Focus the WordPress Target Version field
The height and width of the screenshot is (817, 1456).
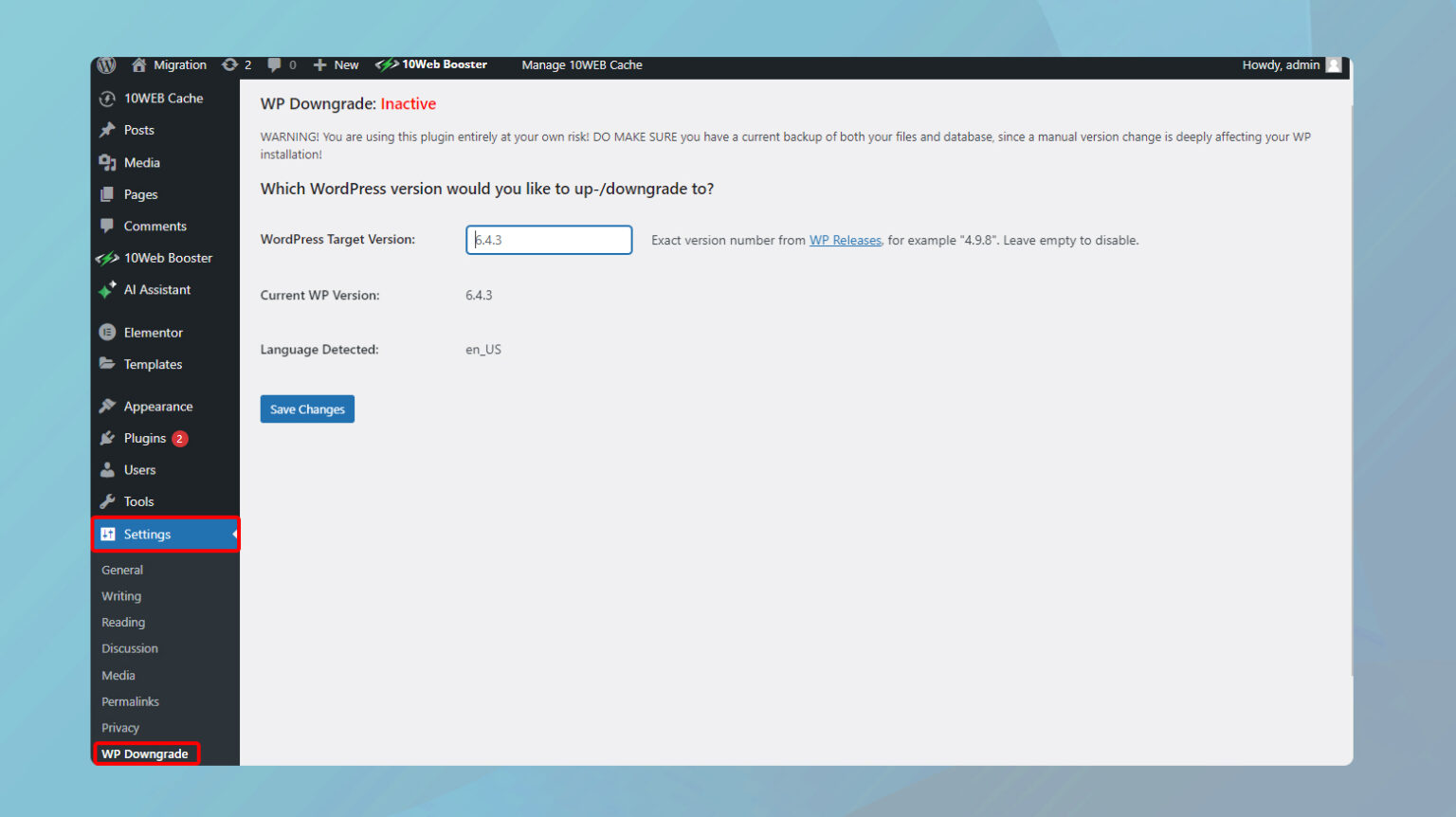pos(549,240)
